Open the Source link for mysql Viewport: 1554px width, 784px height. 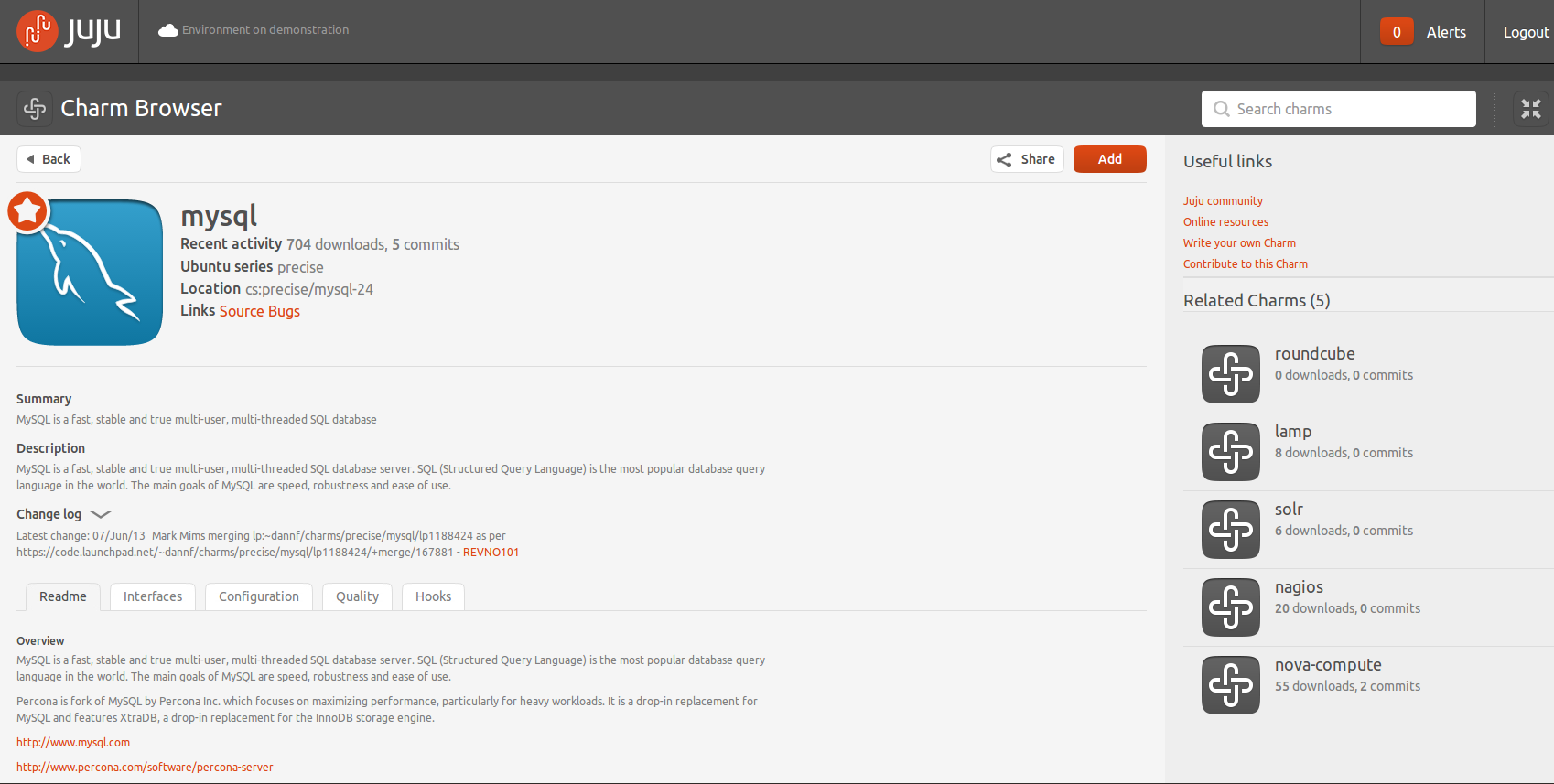coord(242,311)
